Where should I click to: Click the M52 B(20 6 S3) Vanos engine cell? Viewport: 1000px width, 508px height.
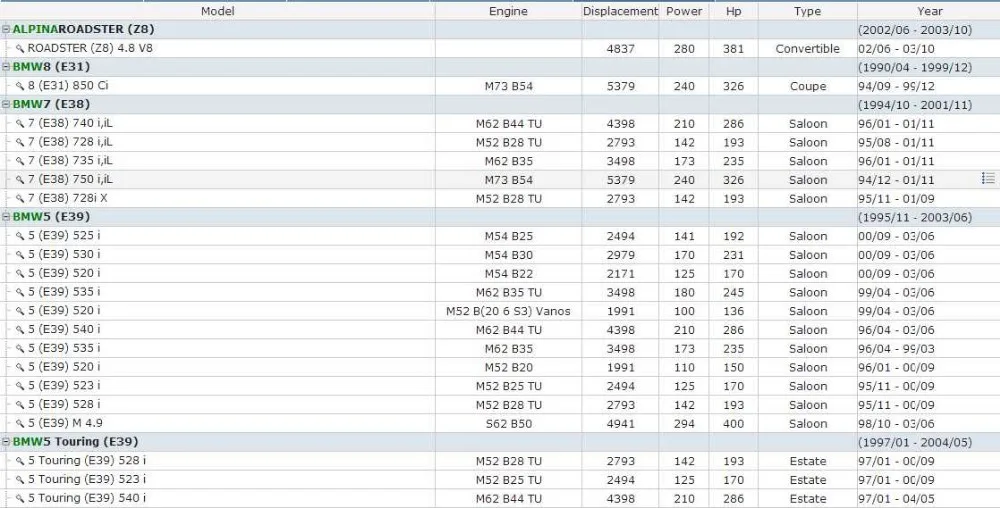(508, 311)
